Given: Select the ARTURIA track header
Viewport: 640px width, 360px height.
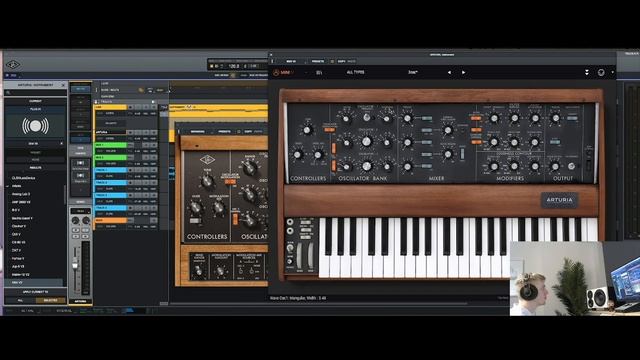Looking at the screenshot, I should click(x=111, y=132).
